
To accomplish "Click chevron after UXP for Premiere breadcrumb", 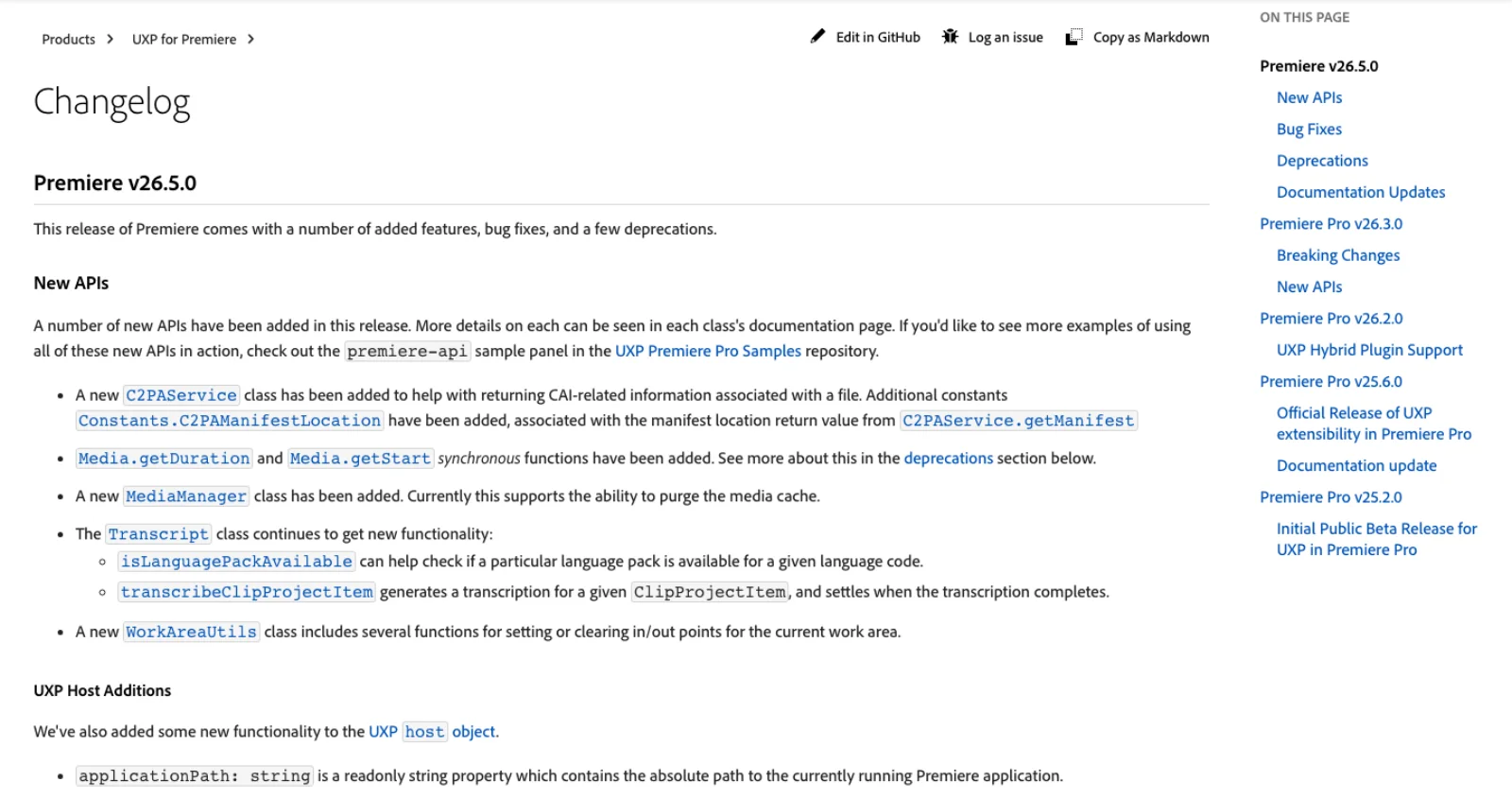I will [250, 39].
